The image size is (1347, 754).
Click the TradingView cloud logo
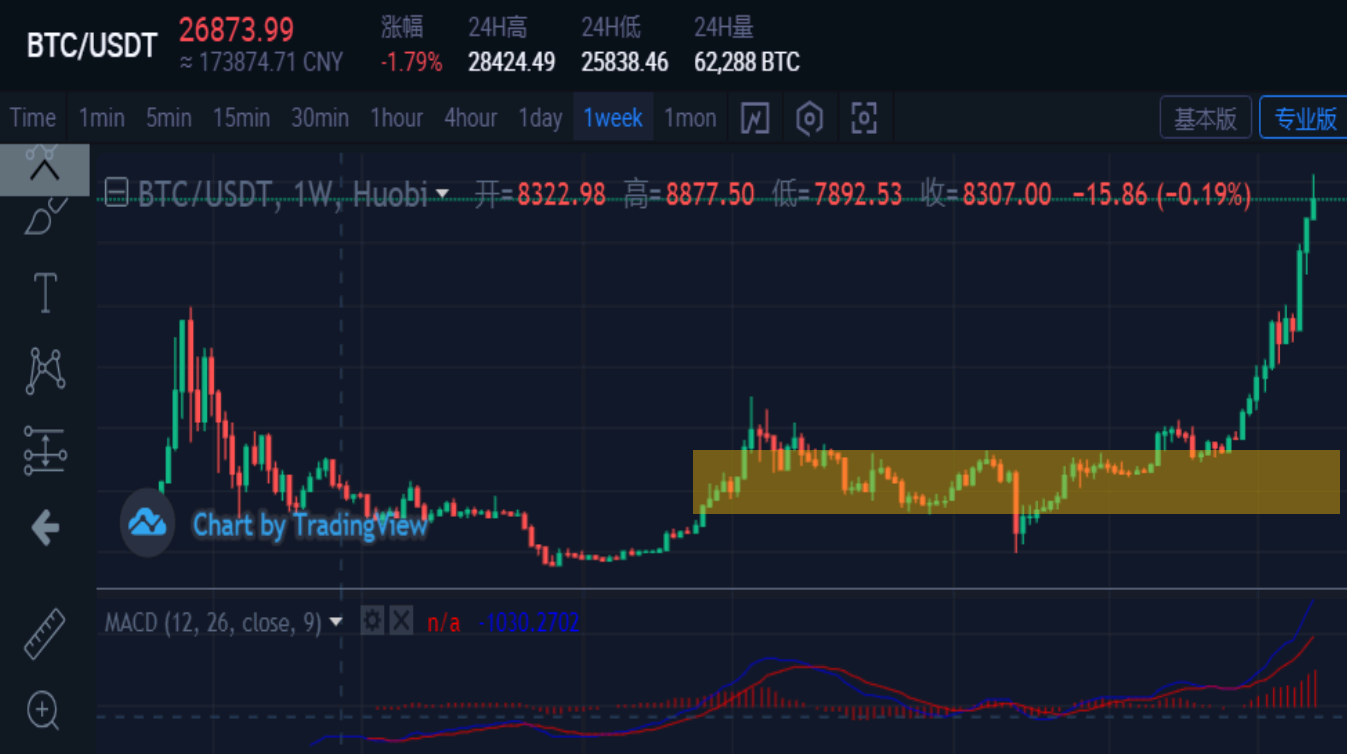coord(148,522)
